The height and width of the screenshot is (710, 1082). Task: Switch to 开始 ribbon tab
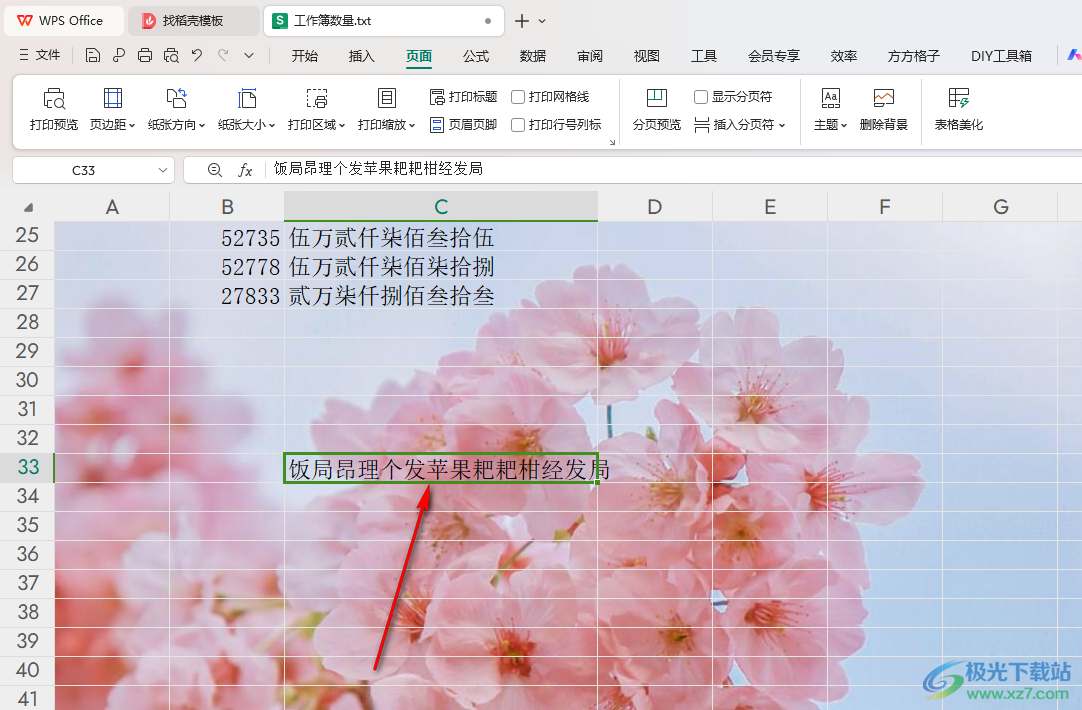(304, 56)
